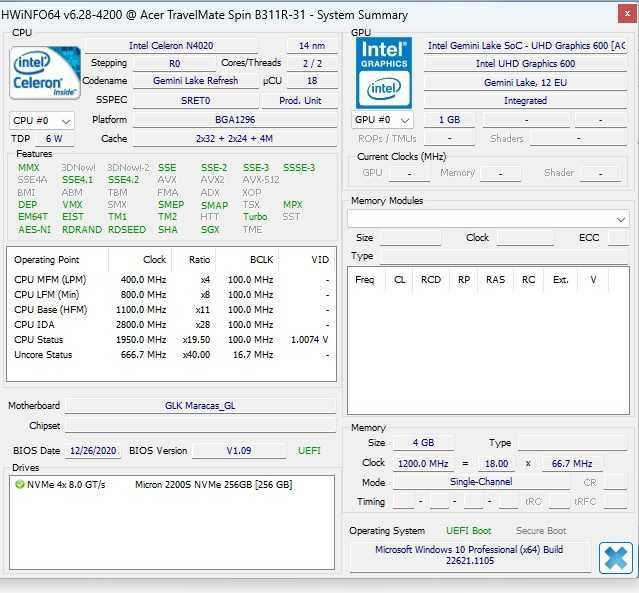Click the Freq column header in memory table
Viewport: 639px width, 593px height.
(364, 280)
